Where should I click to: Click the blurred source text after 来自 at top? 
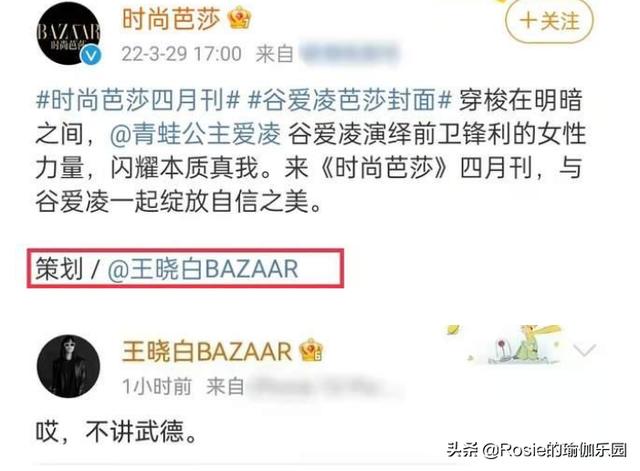pyautogui.click(x=349, y=53)
